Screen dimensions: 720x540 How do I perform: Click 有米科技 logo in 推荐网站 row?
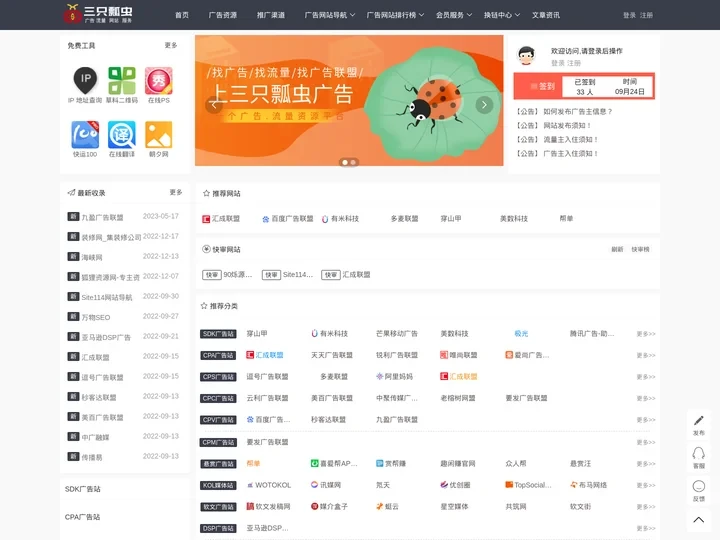point(325,219)
